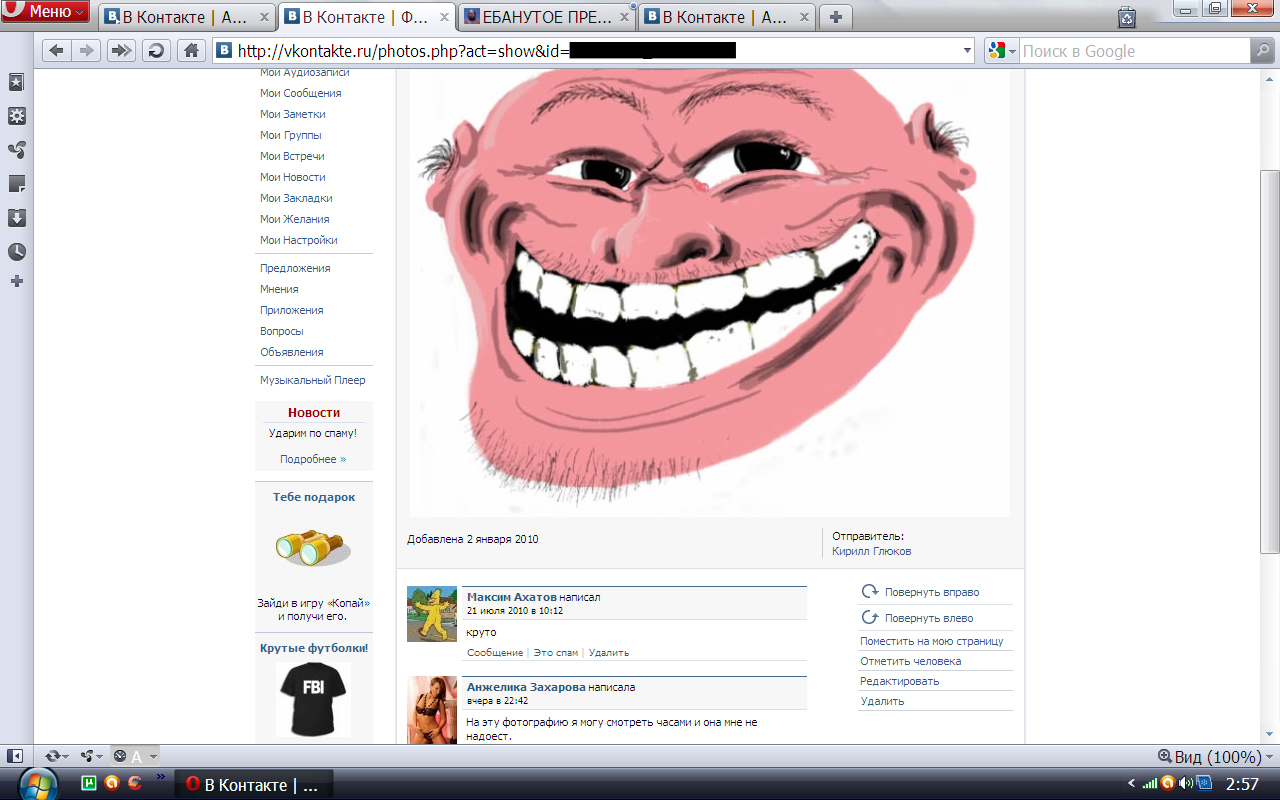Viewport: 1280px width, 800px height.
Task: Open the Вид (100%) zoom dropdown
Action: click(1215, 757)
